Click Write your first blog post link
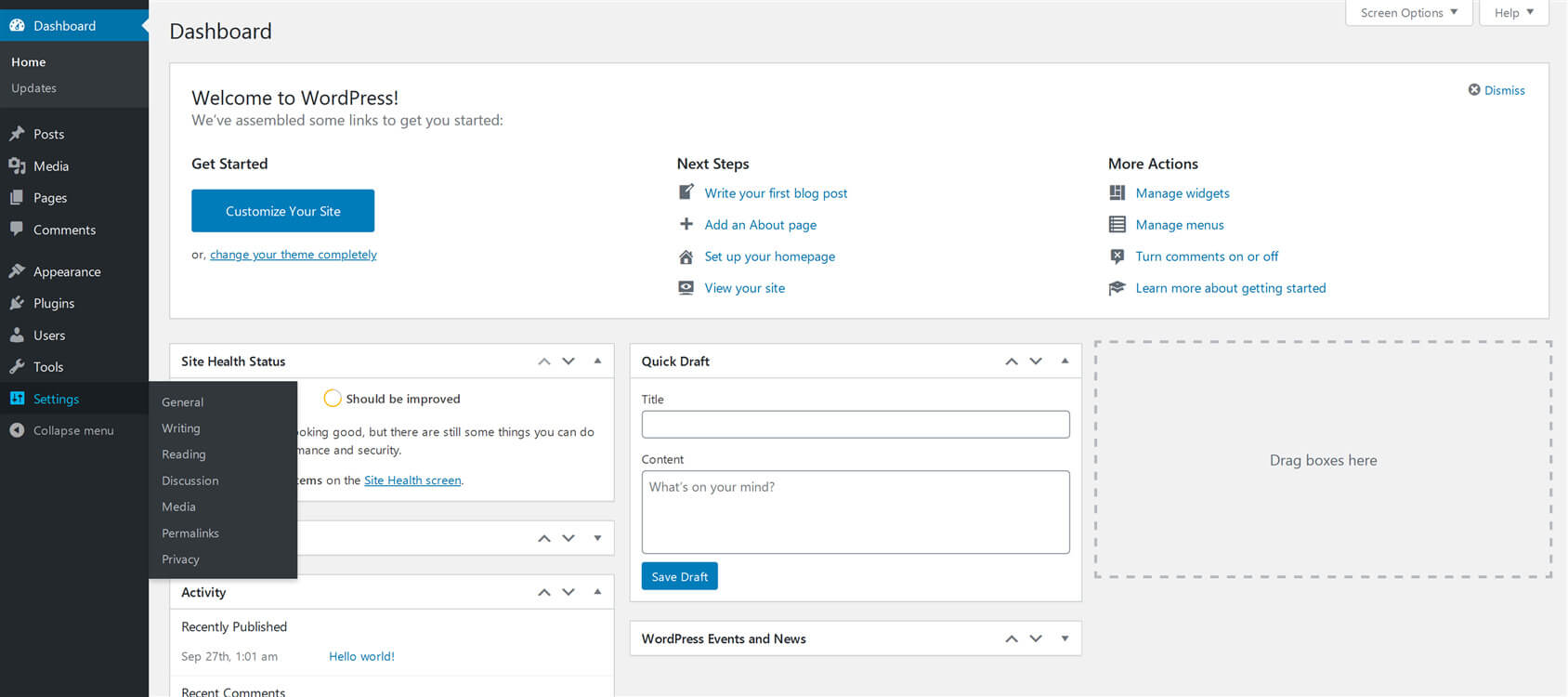1568x697 pixels. [x=776, y=193]
